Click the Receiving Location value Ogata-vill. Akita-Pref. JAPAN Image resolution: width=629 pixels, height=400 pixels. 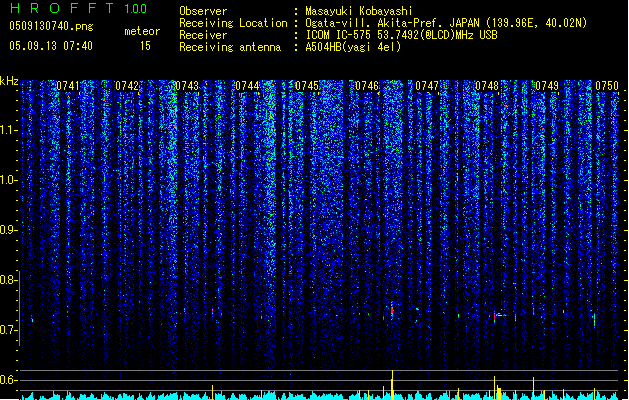click(x=393, y=23)
